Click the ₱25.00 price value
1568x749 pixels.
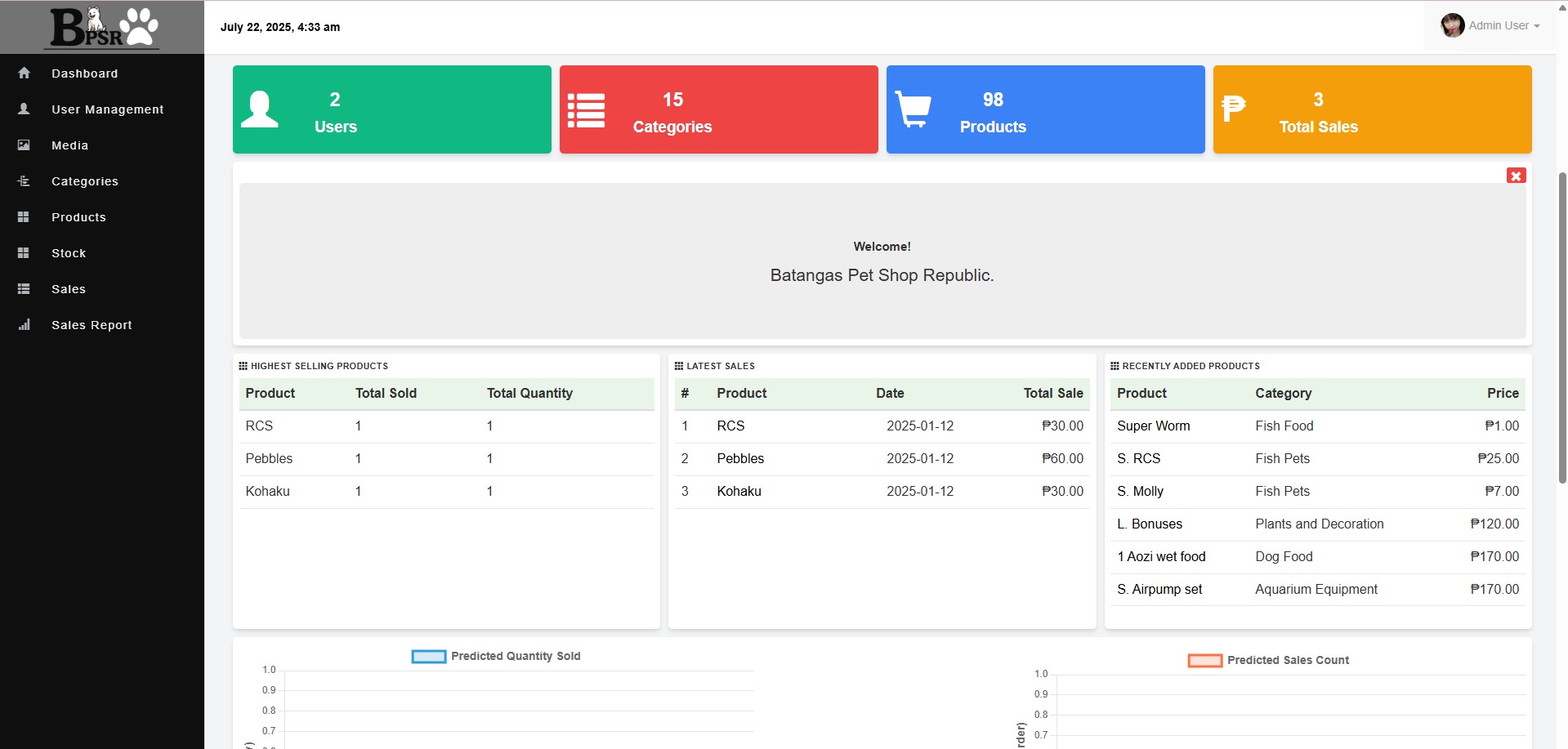[1498, 458]
